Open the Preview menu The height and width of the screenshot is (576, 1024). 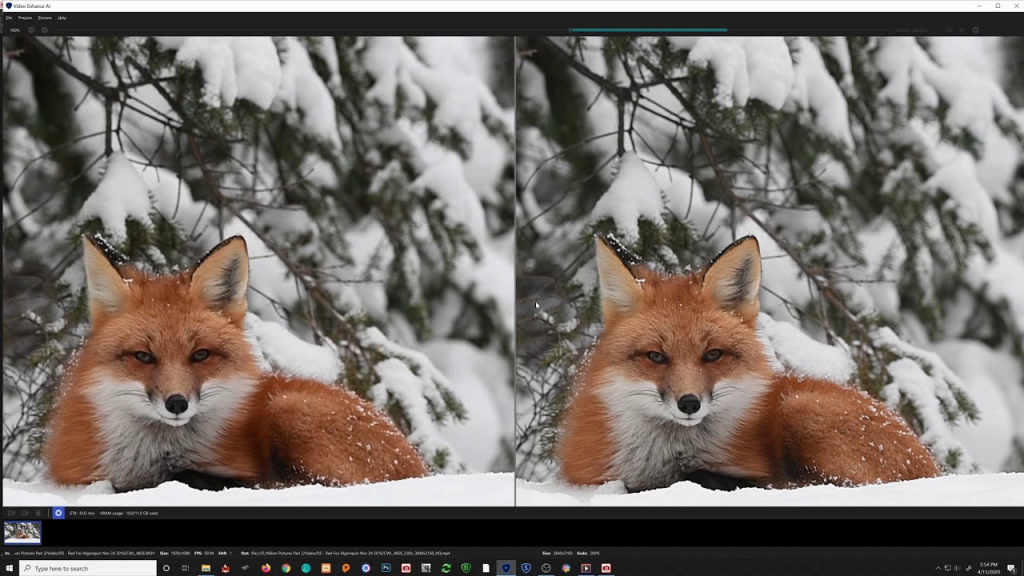25,17
